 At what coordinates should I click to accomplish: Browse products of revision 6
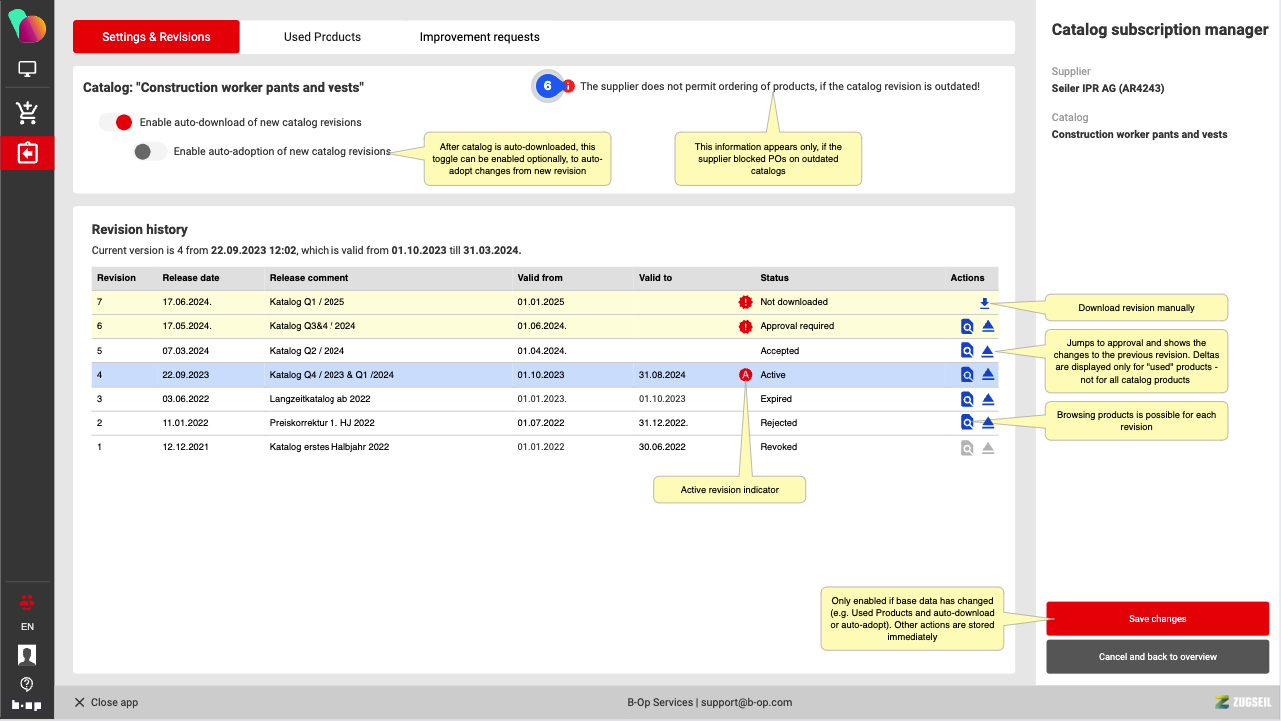(x=967, y=326)
